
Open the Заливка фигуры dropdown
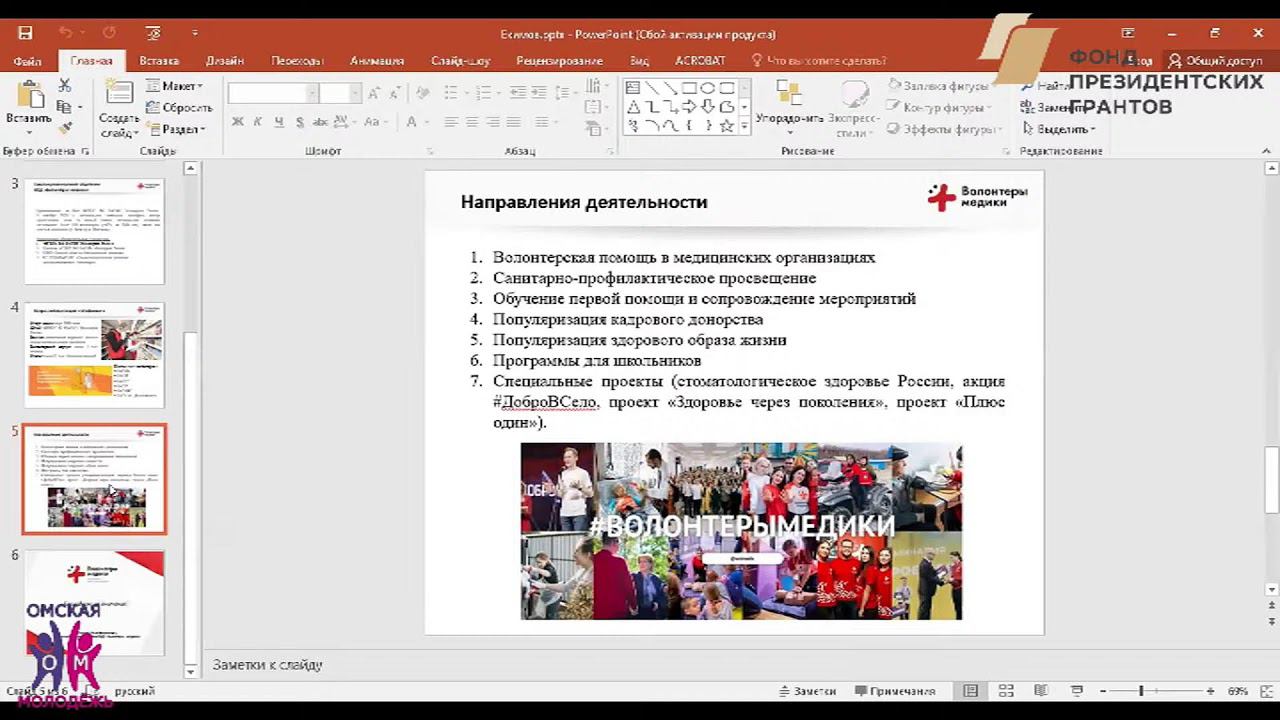tap(939, 86)
